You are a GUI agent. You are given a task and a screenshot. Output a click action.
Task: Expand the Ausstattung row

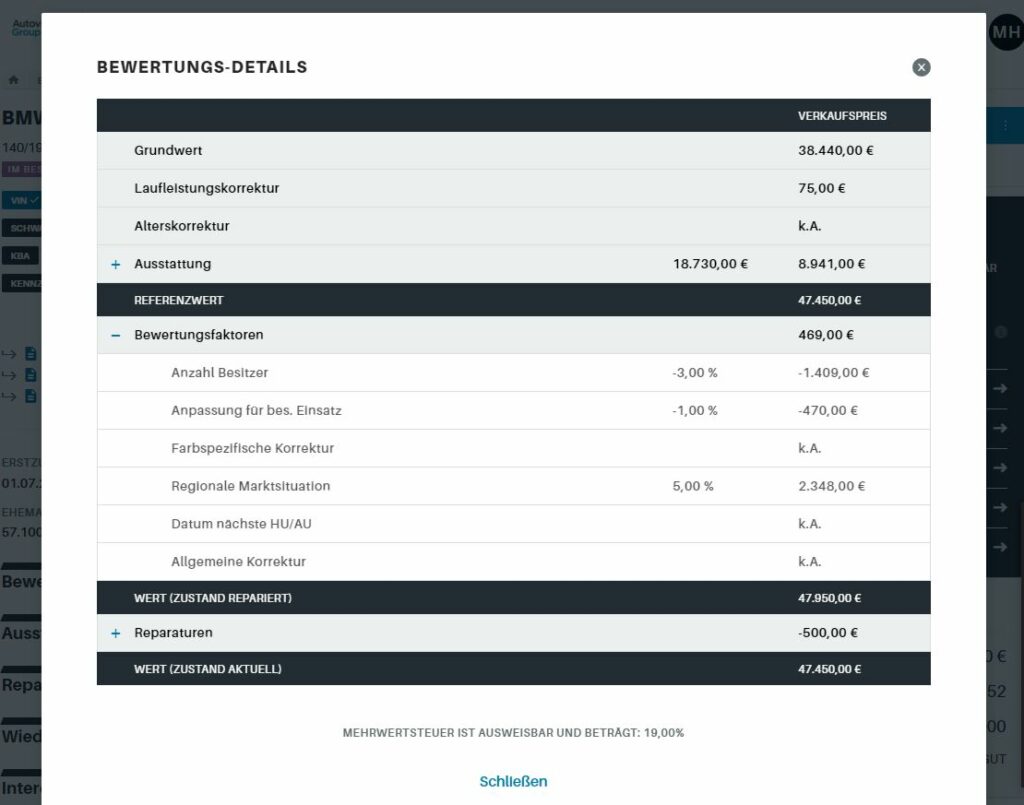click(116, 264)
